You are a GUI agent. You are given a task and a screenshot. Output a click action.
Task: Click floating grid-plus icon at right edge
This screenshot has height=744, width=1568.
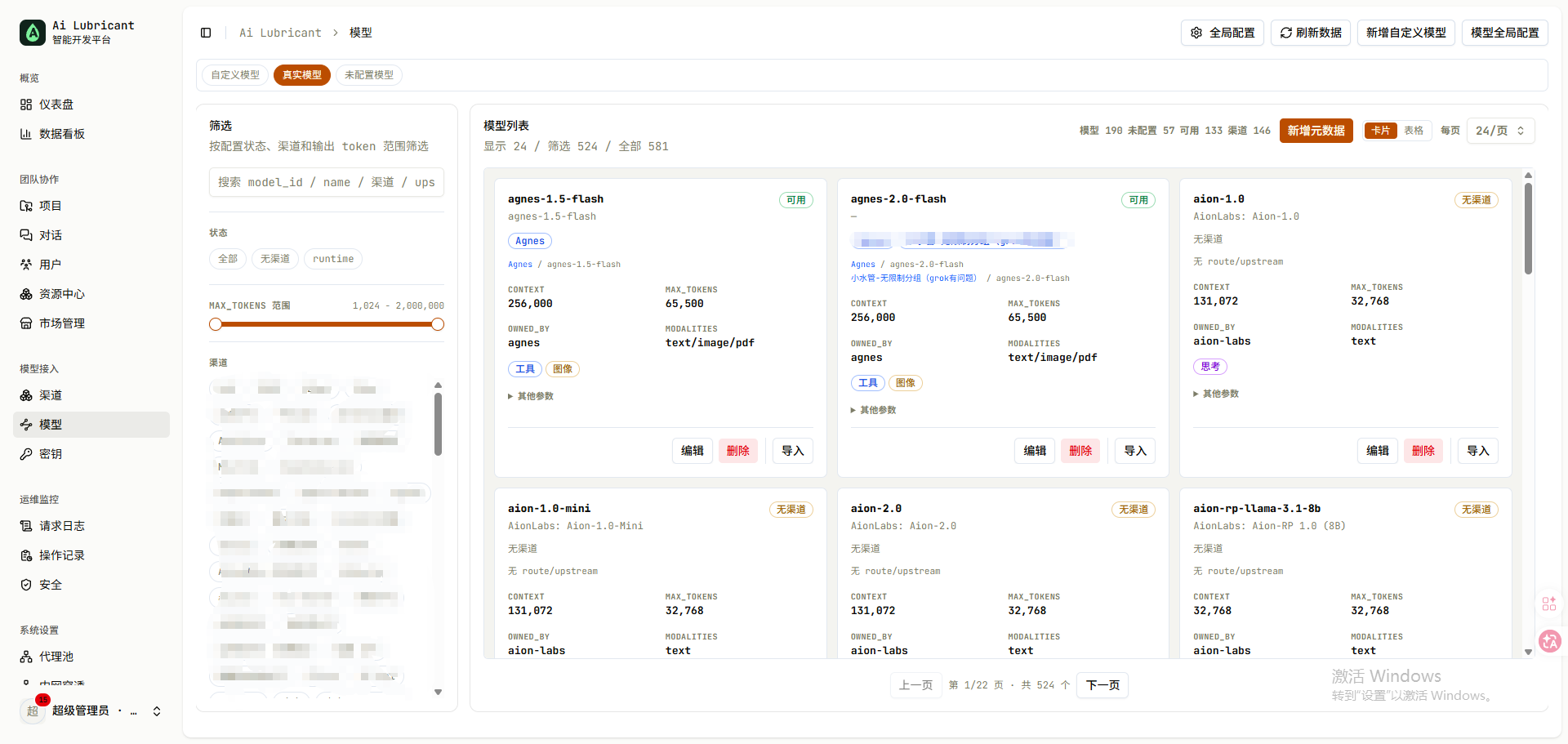(1549, 604)
